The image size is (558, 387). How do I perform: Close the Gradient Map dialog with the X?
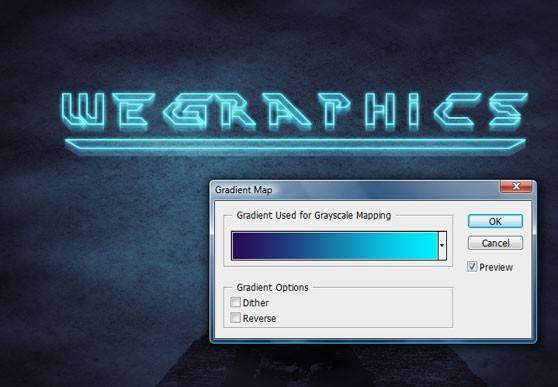516,186
